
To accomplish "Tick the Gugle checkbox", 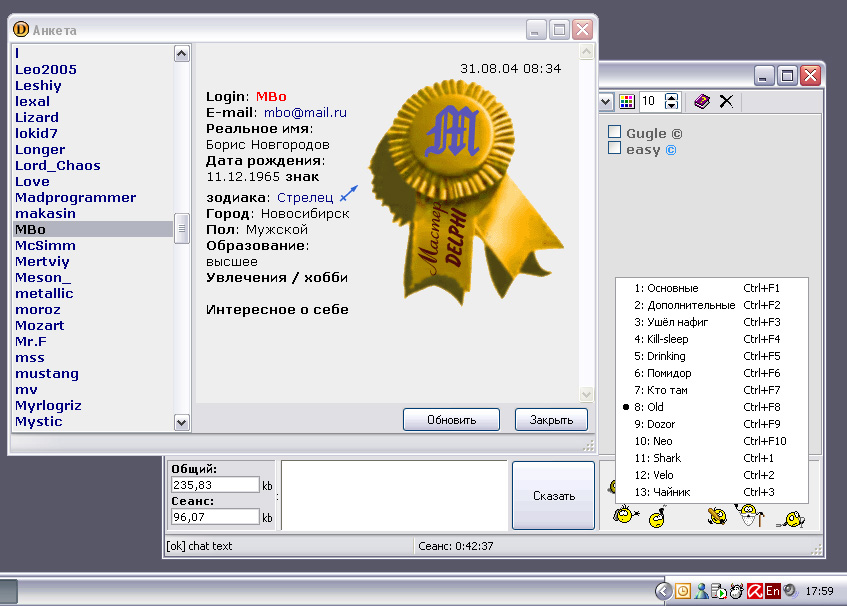I will [x=614, y=132].
